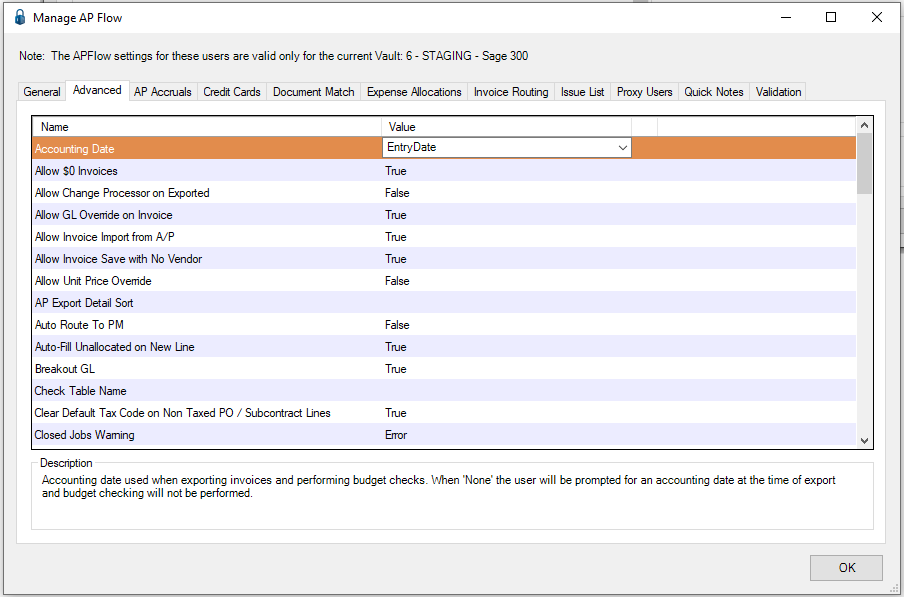Open the Quick Notes tab
This screenshot has width=904, height=597.
point(714,92)
